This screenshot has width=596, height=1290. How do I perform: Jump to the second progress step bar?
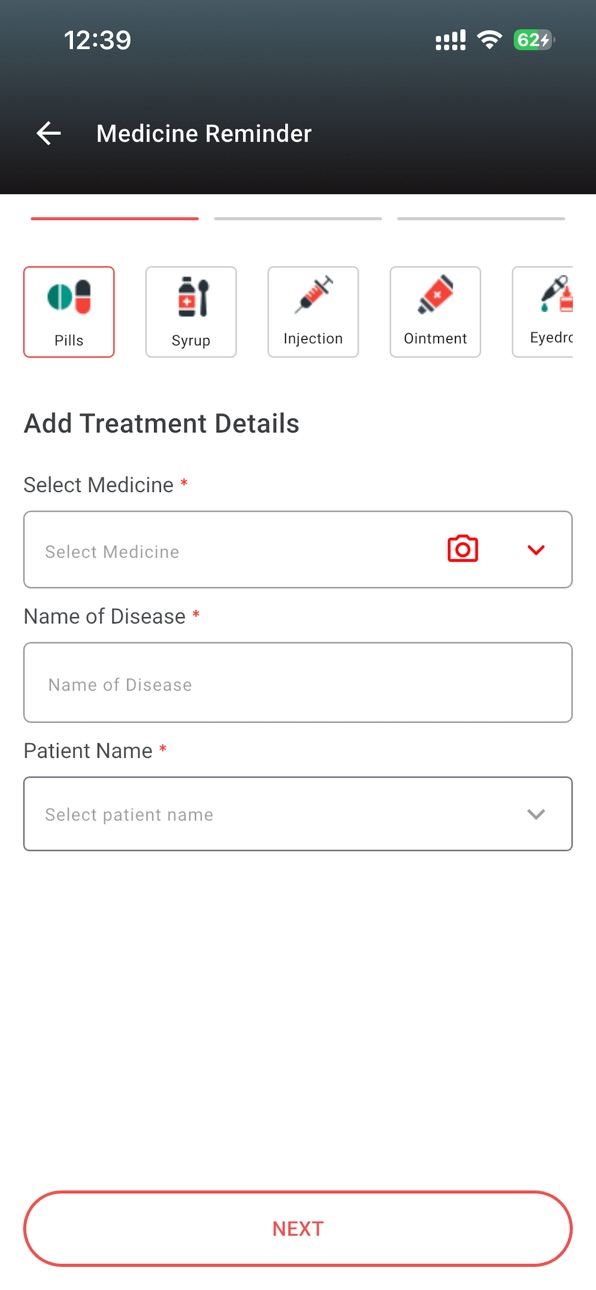point(298,218)
